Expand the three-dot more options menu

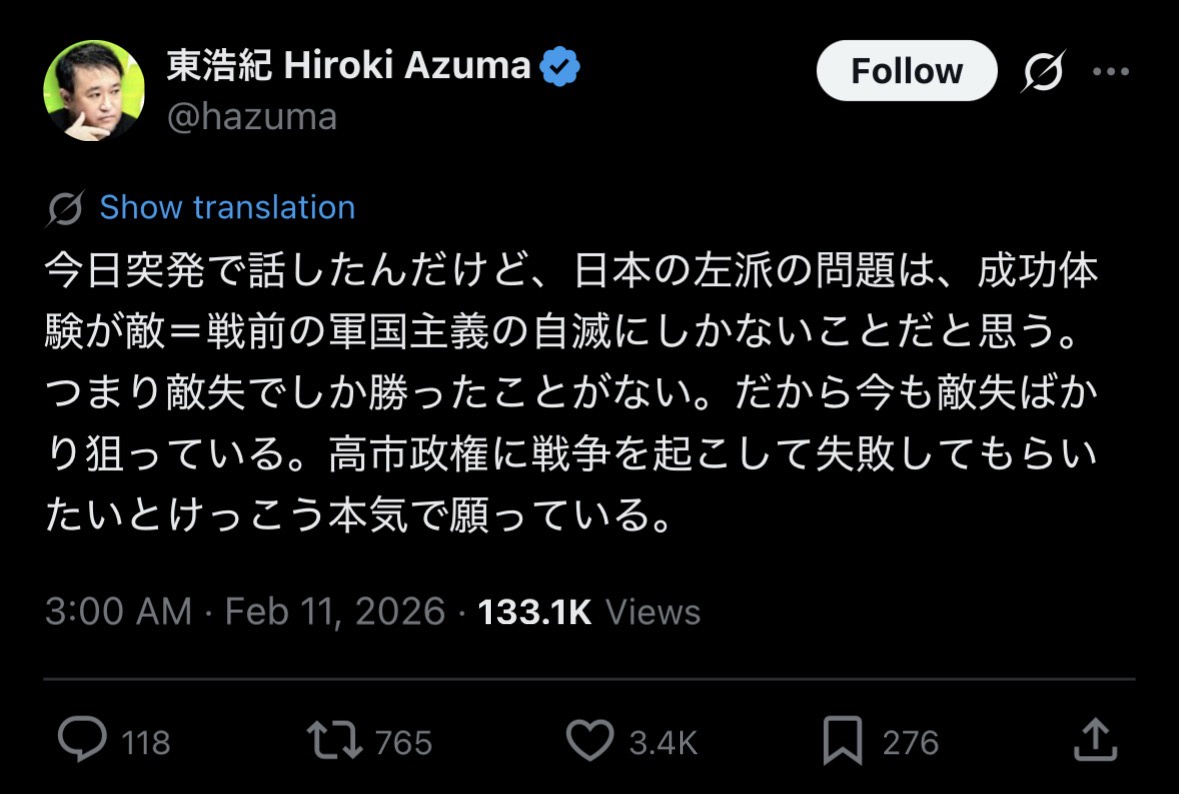tap(1110, 72)
